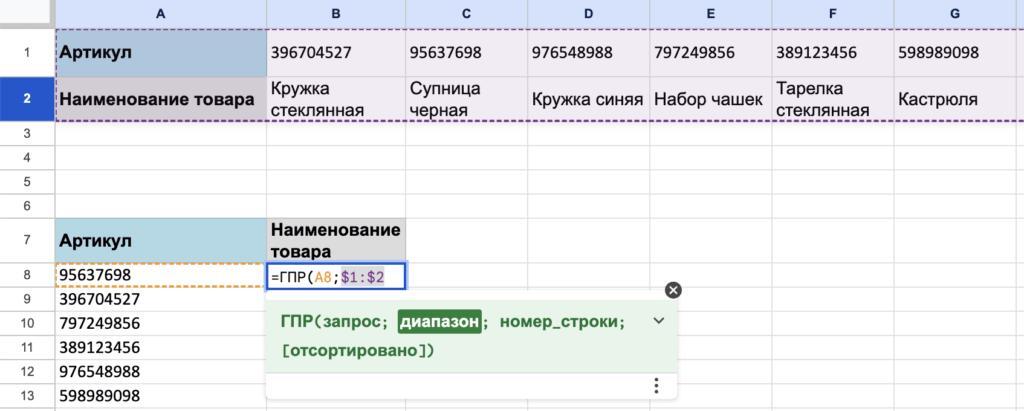1024x411 pixels.
Task: Select row 8 header
Action: tap(27, 275)
